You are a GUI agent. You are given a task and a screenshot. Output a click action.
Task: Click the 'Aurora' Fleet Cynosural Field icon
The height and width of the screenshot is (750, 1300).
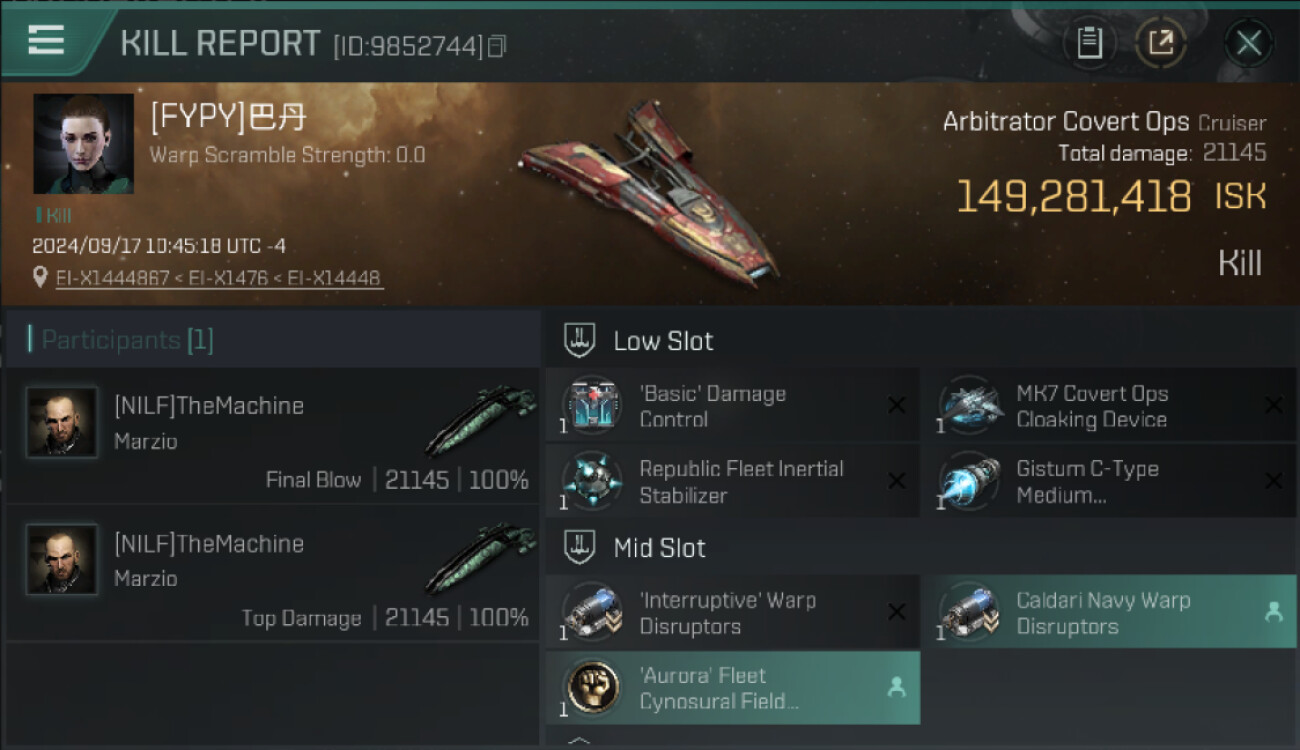point(592,687)
